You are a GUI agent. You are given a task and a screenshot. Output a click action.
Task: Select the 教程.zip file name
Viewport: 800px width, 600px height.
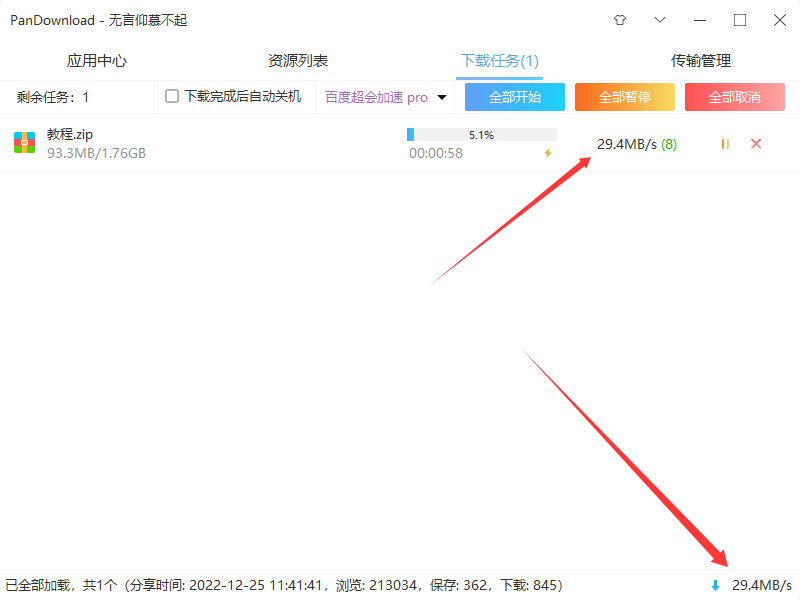(x=70, y=134)
